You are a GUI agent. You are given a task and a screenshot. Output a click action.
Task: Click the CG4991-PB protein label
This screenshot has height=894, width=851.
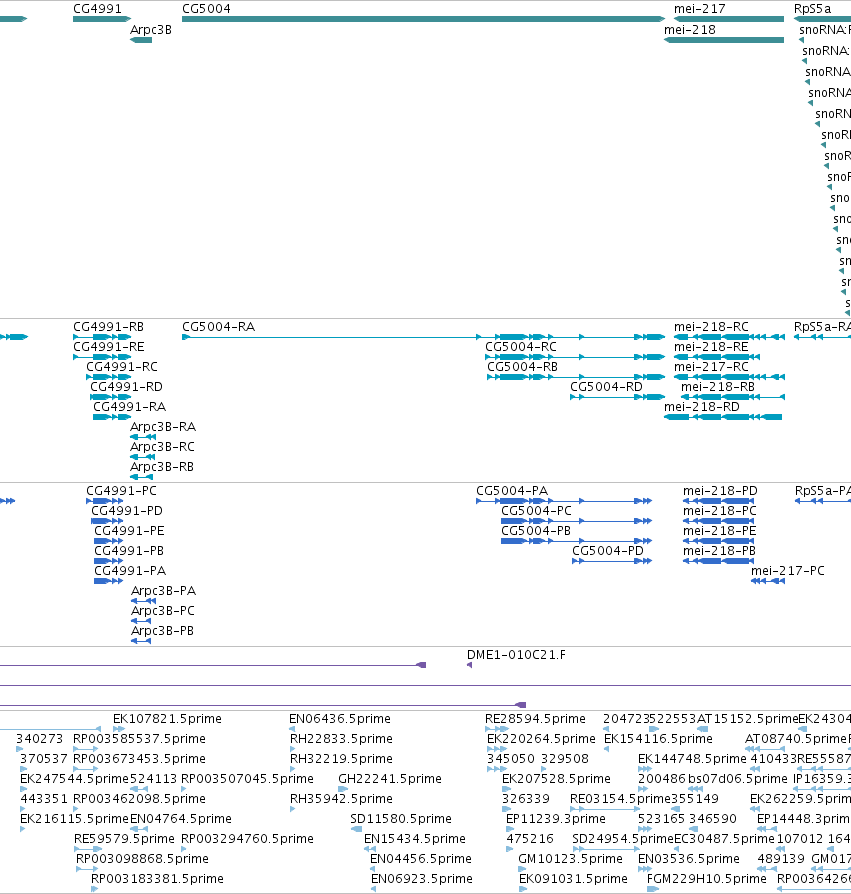(x=129, y=550)
